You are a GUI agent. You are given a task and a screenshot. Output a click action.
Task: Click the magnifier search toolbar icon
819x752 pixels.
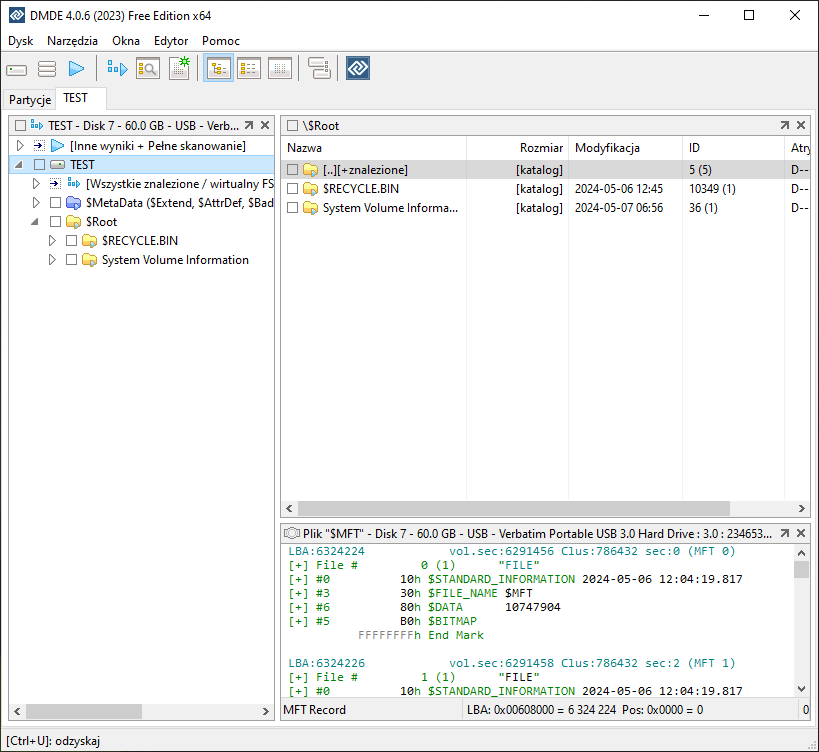point(148,68)
